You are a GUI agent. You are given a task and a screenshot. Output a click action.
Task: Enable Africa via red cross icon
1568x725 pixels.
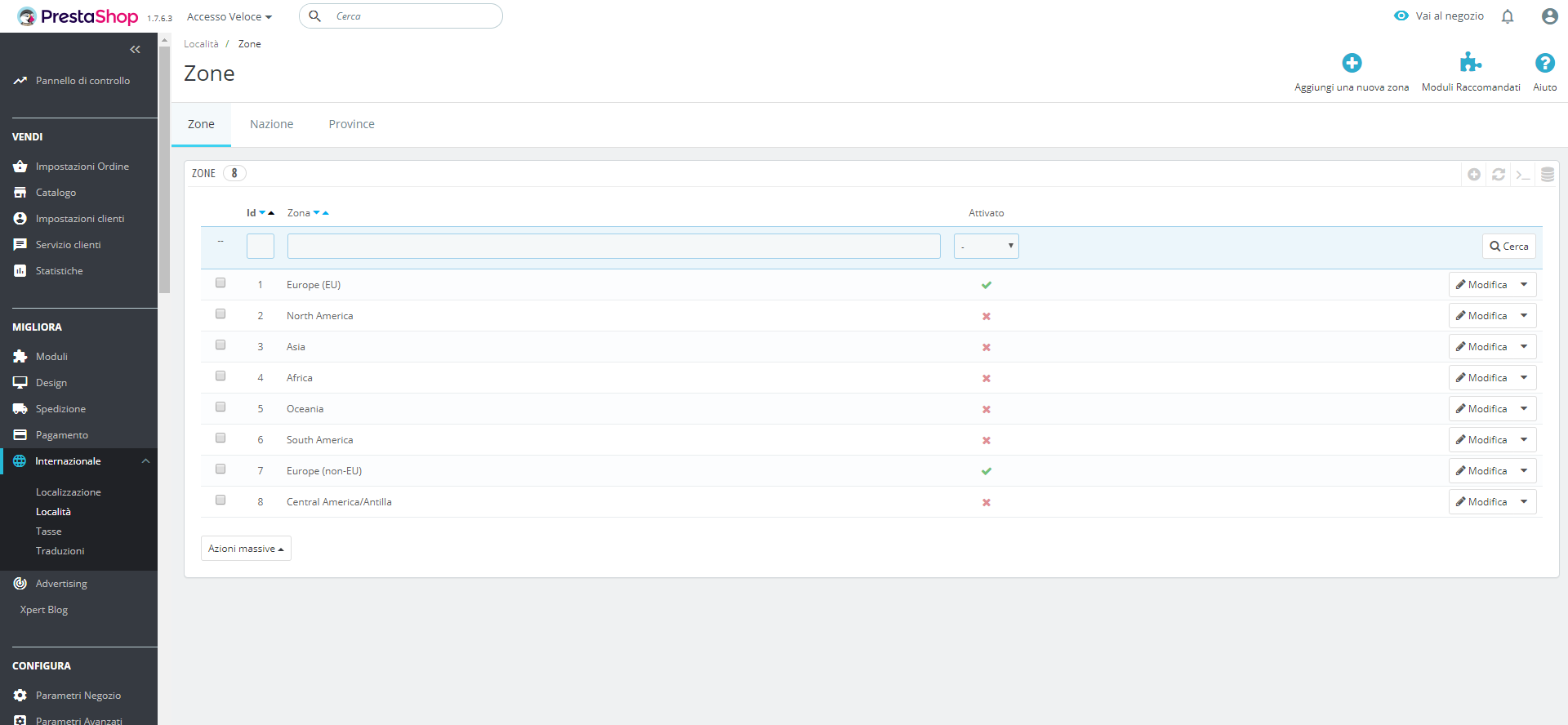pos(987,378)
